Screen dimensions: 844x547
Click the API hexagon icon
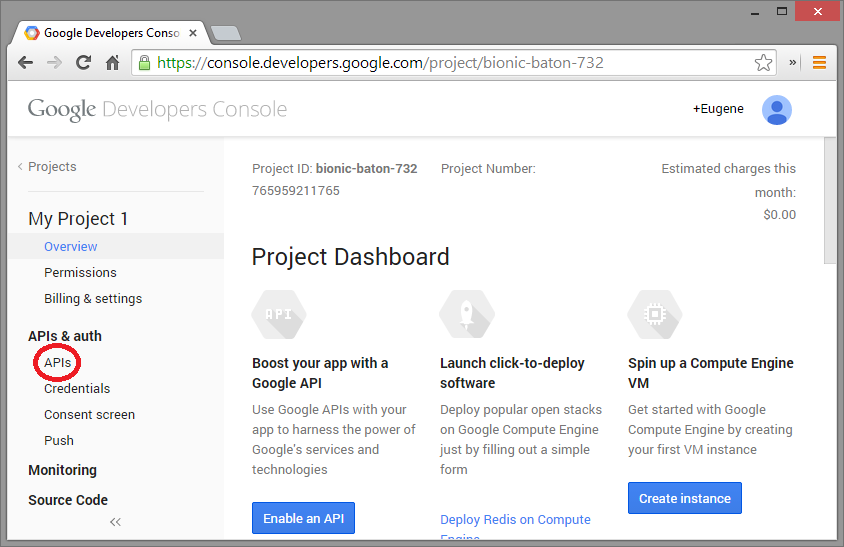[279, 314]
